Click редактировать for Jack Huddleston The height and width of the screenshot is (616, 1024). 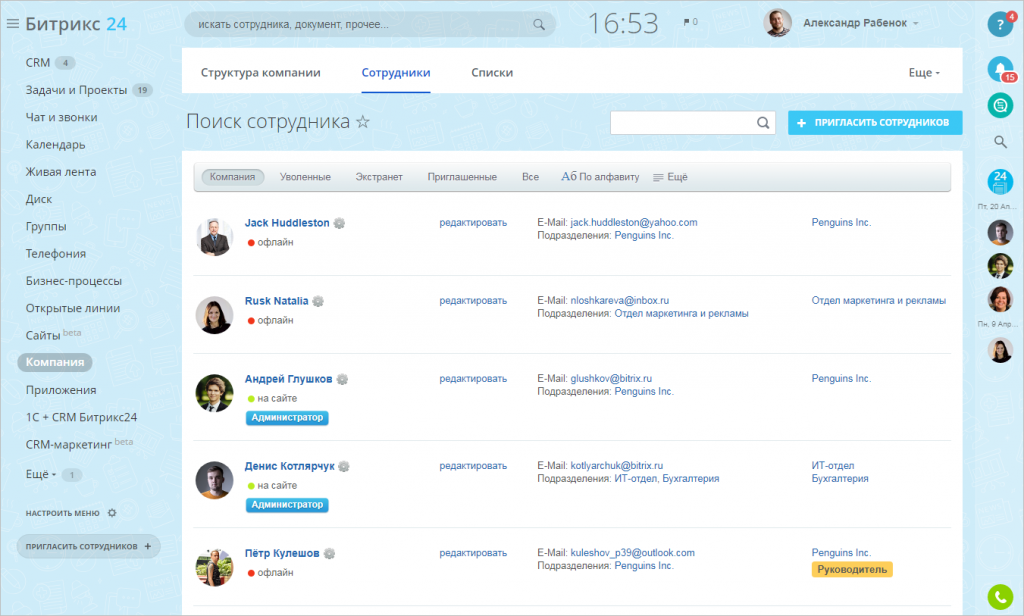coord(473,223)
